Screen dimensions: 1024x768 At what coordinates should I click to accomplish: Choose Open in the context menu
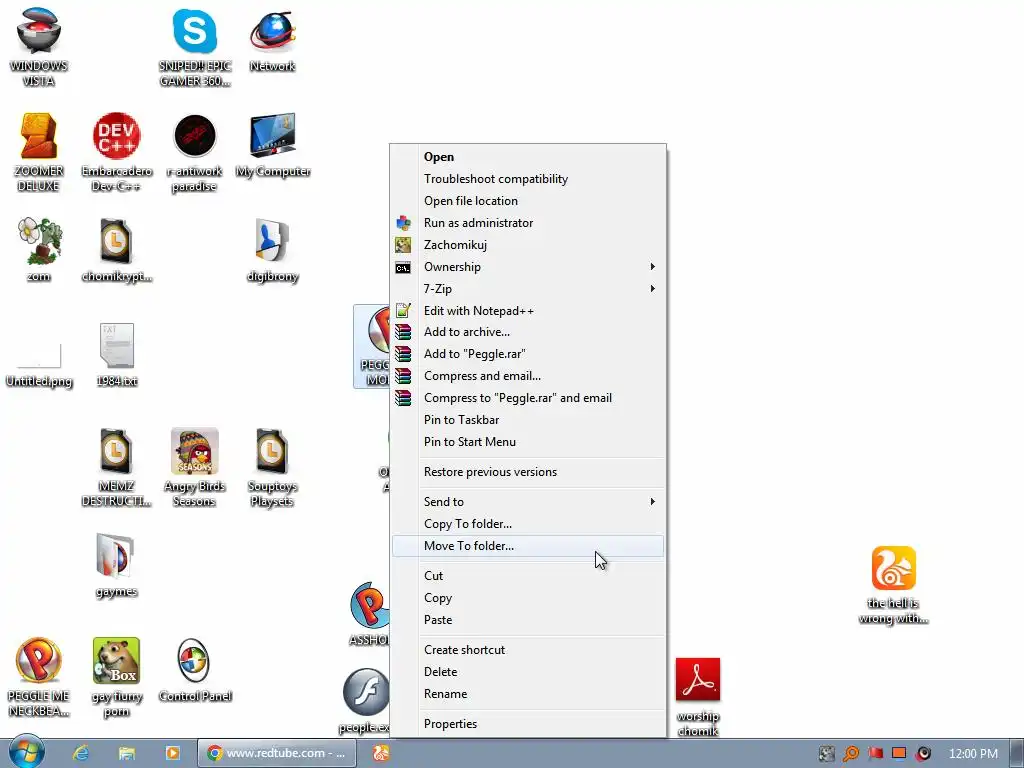tap(528, 157)
